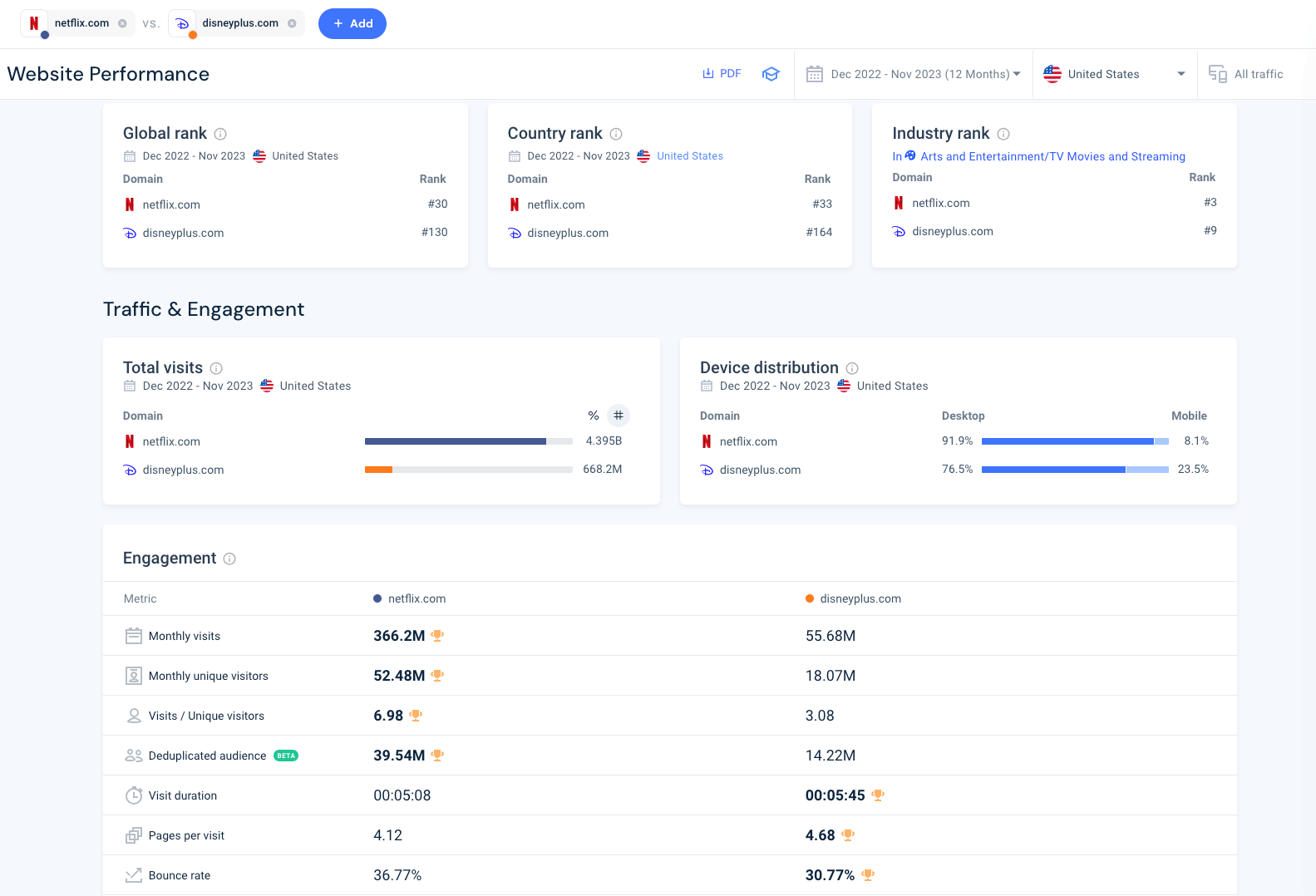Viewport: 1316px width, 896px height.
Task: Click the Add website button
Action: (x=352, y=23)
